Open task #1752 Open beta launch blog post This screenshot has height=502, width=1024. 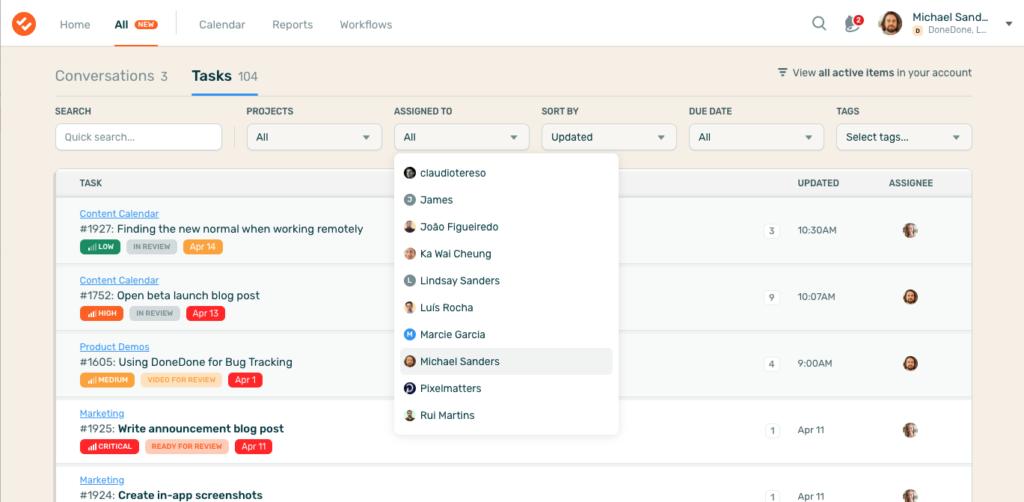tap(170, 296)
